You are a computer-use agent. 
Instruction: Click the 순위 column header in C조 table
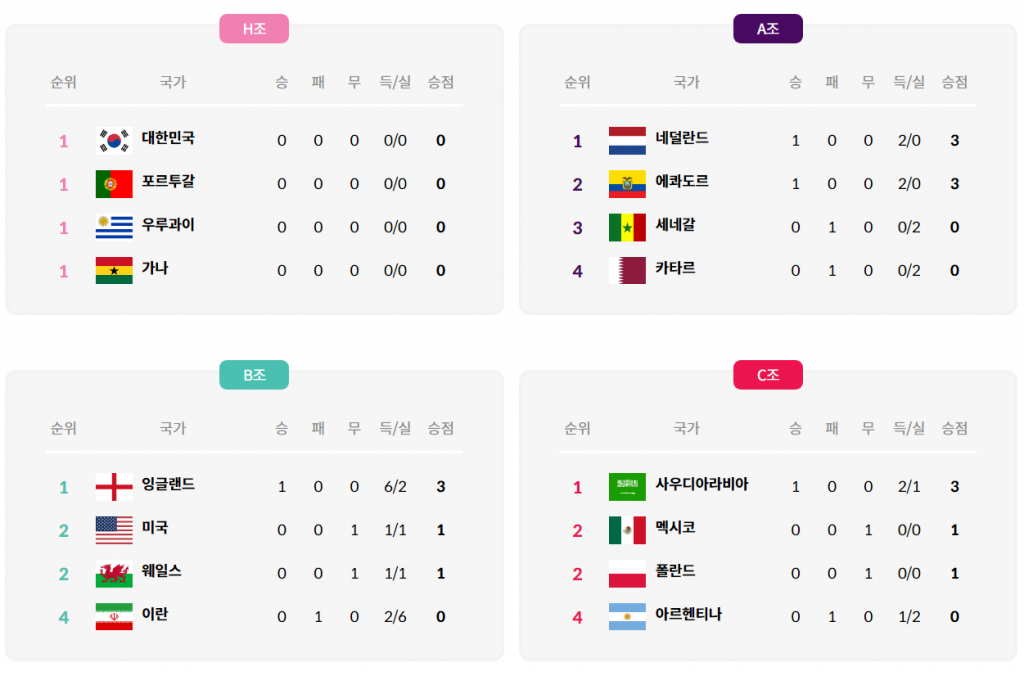coord(577,428)
